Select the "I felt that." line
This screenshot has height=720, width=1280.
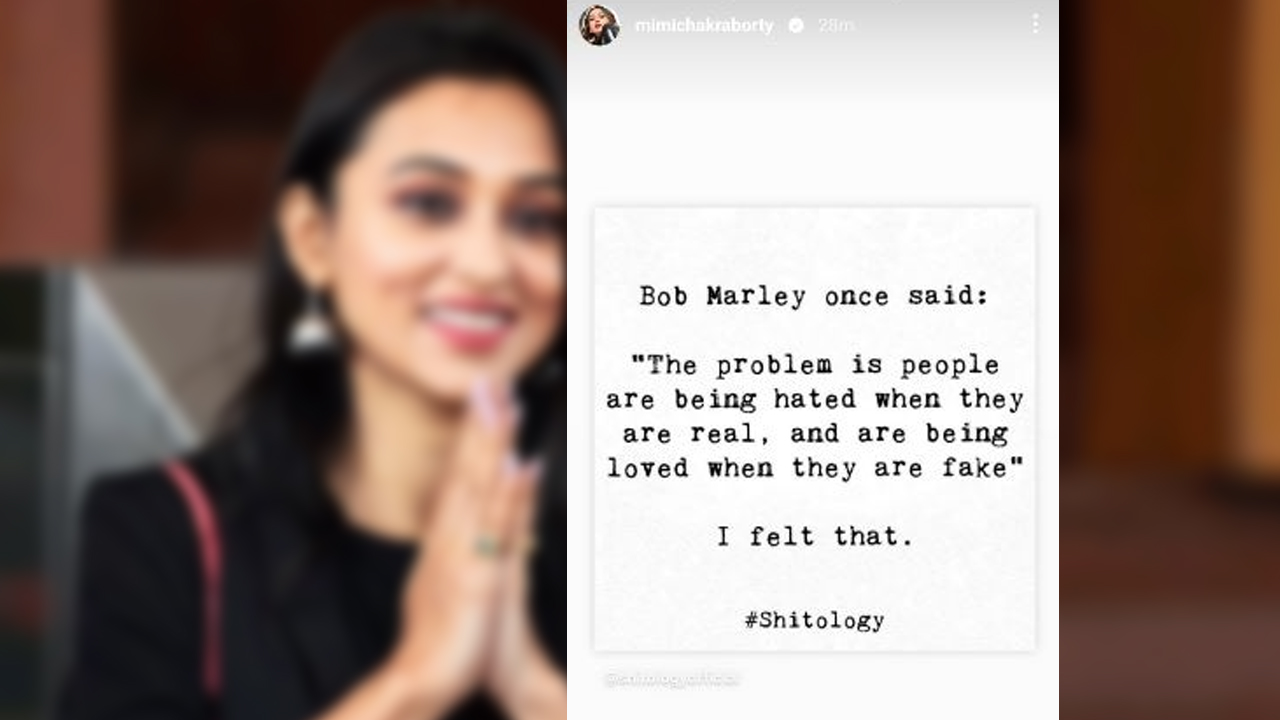point(815,537)
